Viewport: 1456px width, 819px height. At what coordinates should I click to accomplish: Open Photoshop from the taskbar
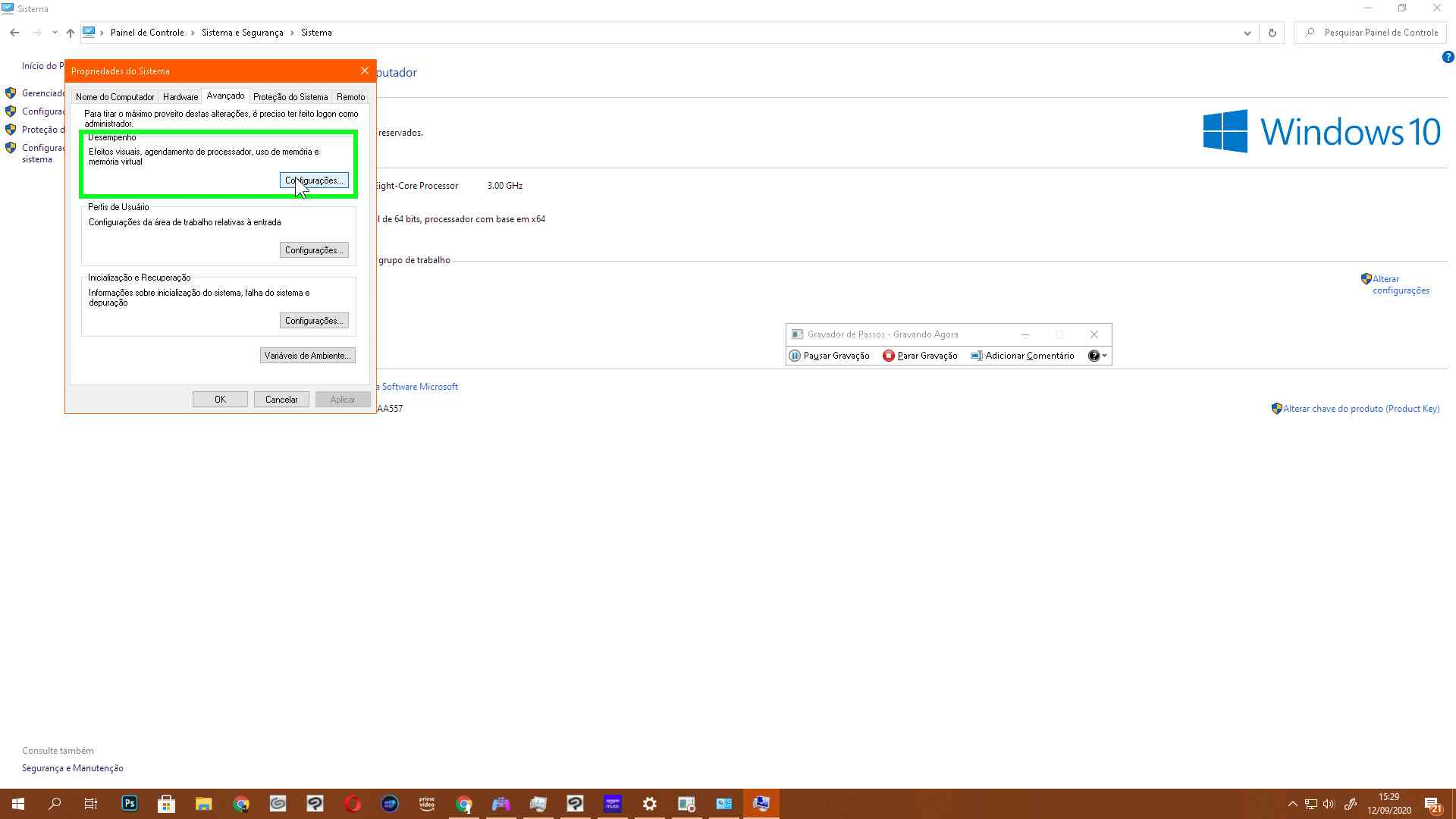click(129, 803)
